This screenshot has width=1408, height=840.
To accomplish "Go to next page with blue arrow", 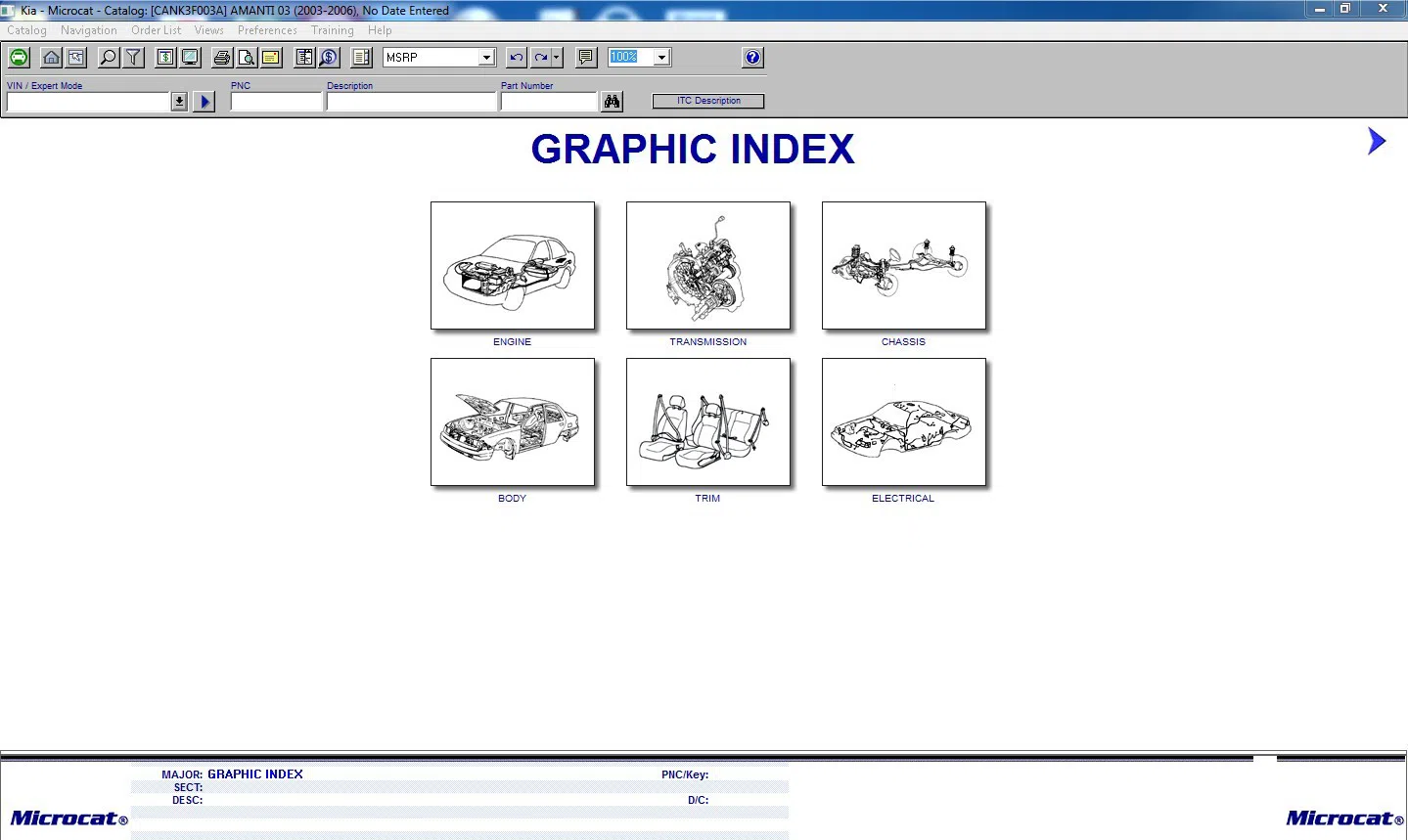I will 1377,141.
